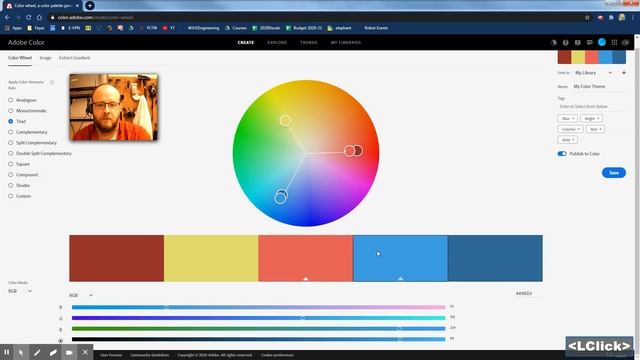Add a new library with plus icon
This screenshot has height=360, width=640.
(624, 73)
